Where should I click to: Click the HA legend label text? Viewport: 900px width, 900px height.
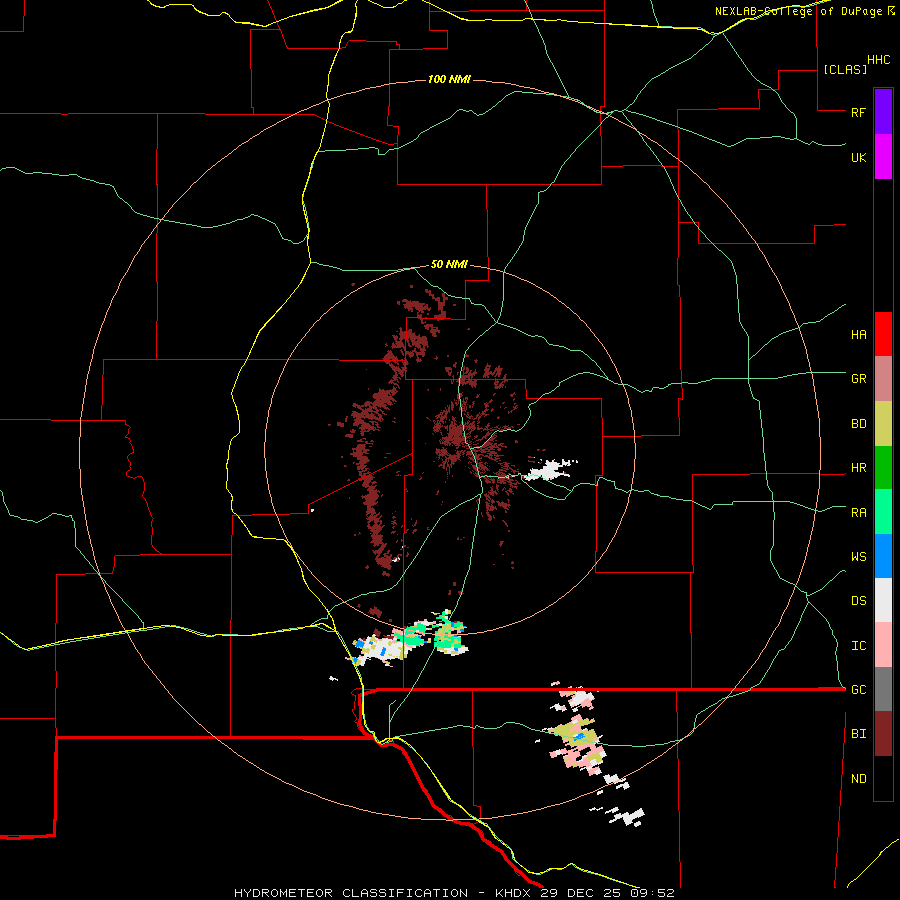(x=858, y=335)
